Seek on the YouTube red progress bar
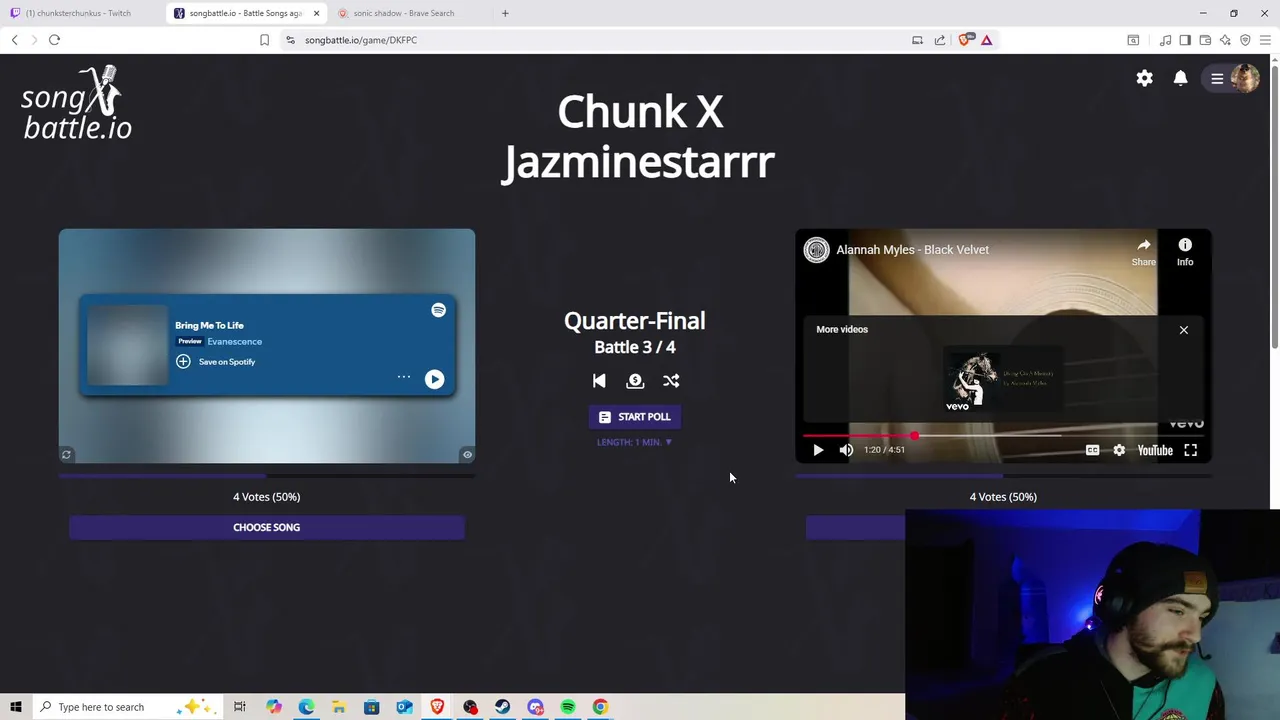 (1003, 436)
